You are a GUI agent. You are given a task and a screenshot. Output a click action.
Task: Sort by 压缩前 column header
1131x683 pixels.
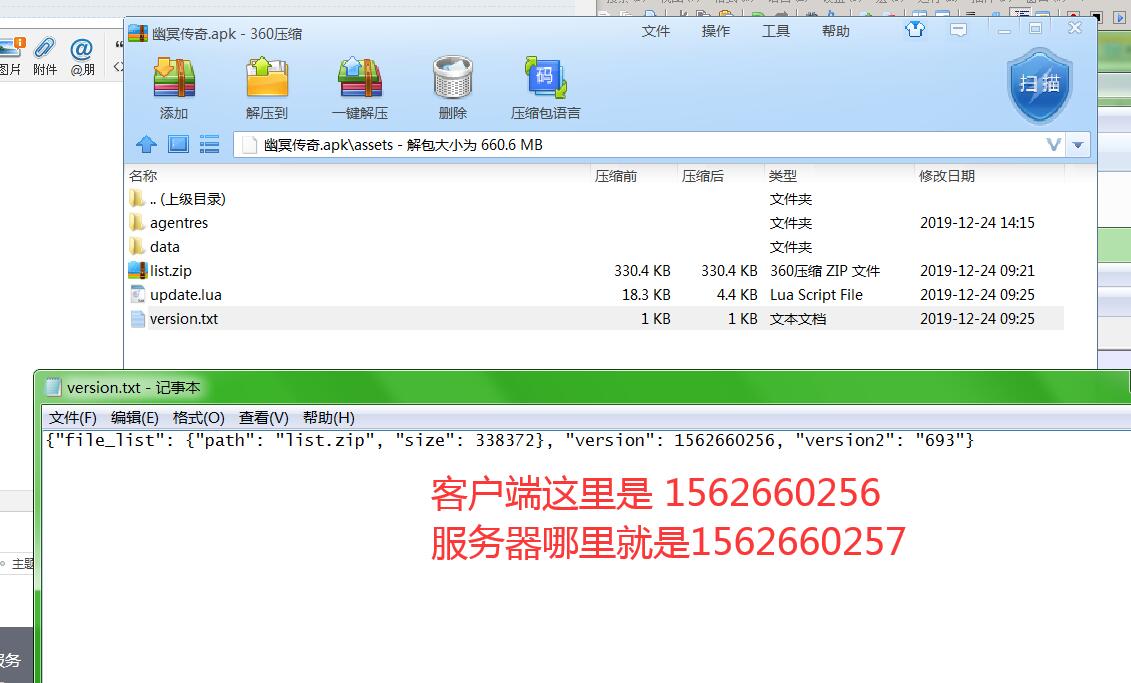click(616, 176)
